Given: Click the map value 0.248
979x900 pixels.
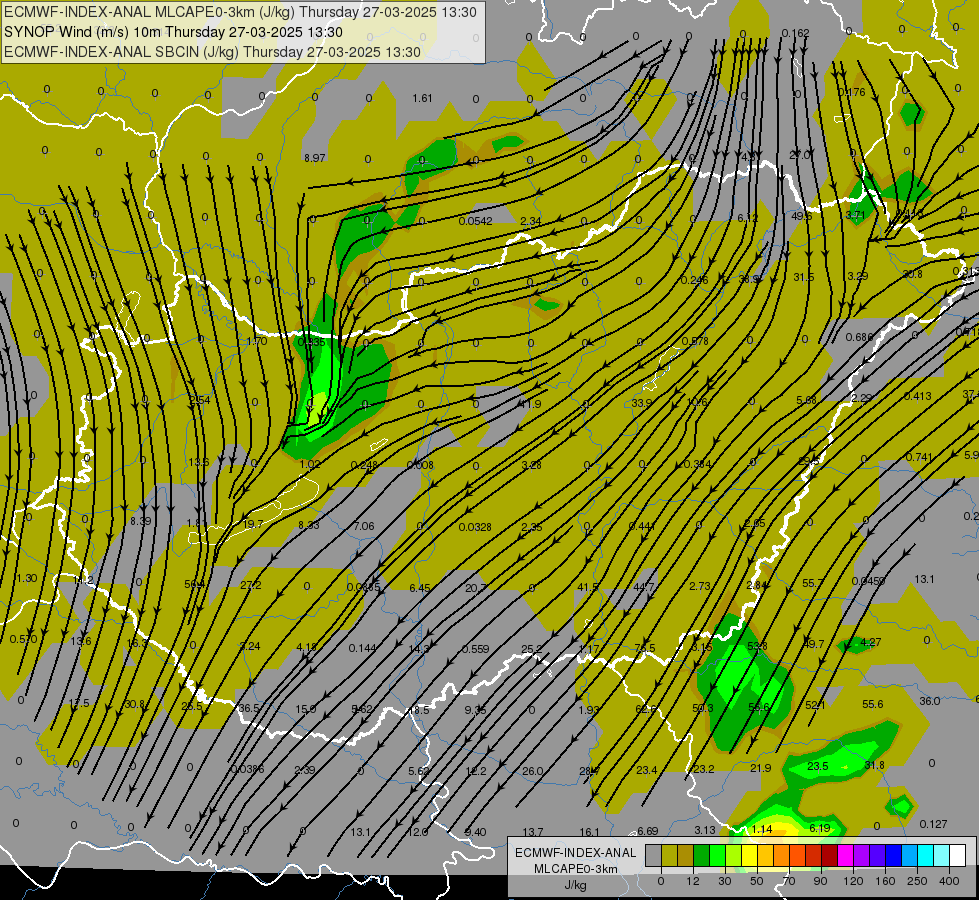Looking at the screenshot, I should click(x=364, y=465).
